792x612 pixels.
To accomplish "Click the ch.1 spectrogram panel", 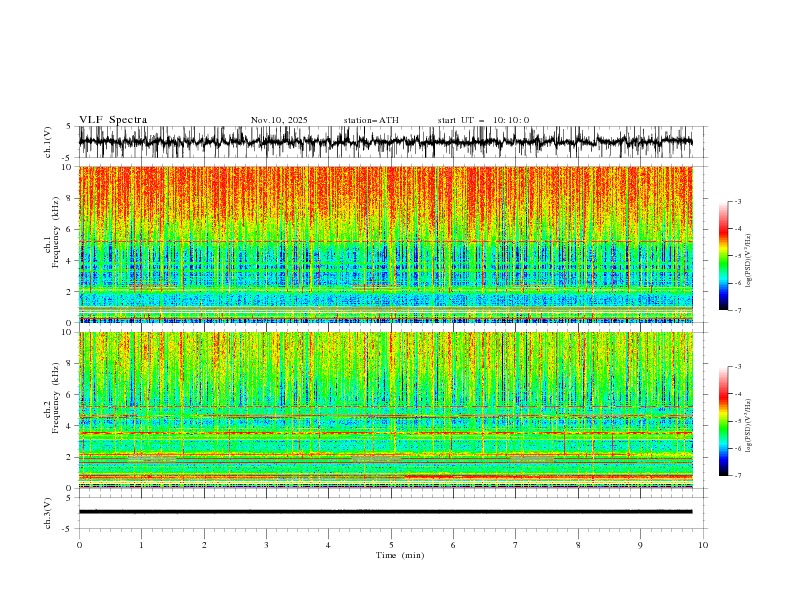I will [x=386, y=244].
